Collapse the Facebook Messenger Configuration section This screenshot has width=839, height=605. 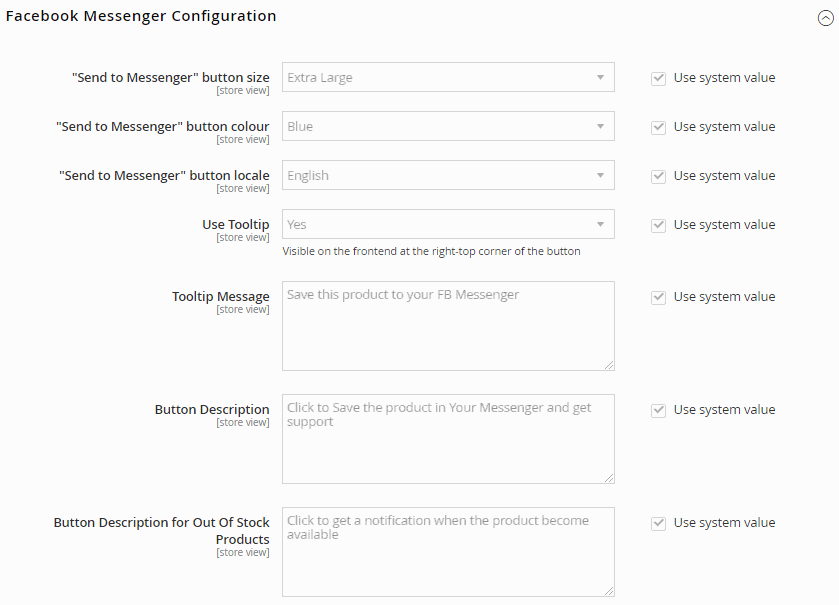[825, 18]
